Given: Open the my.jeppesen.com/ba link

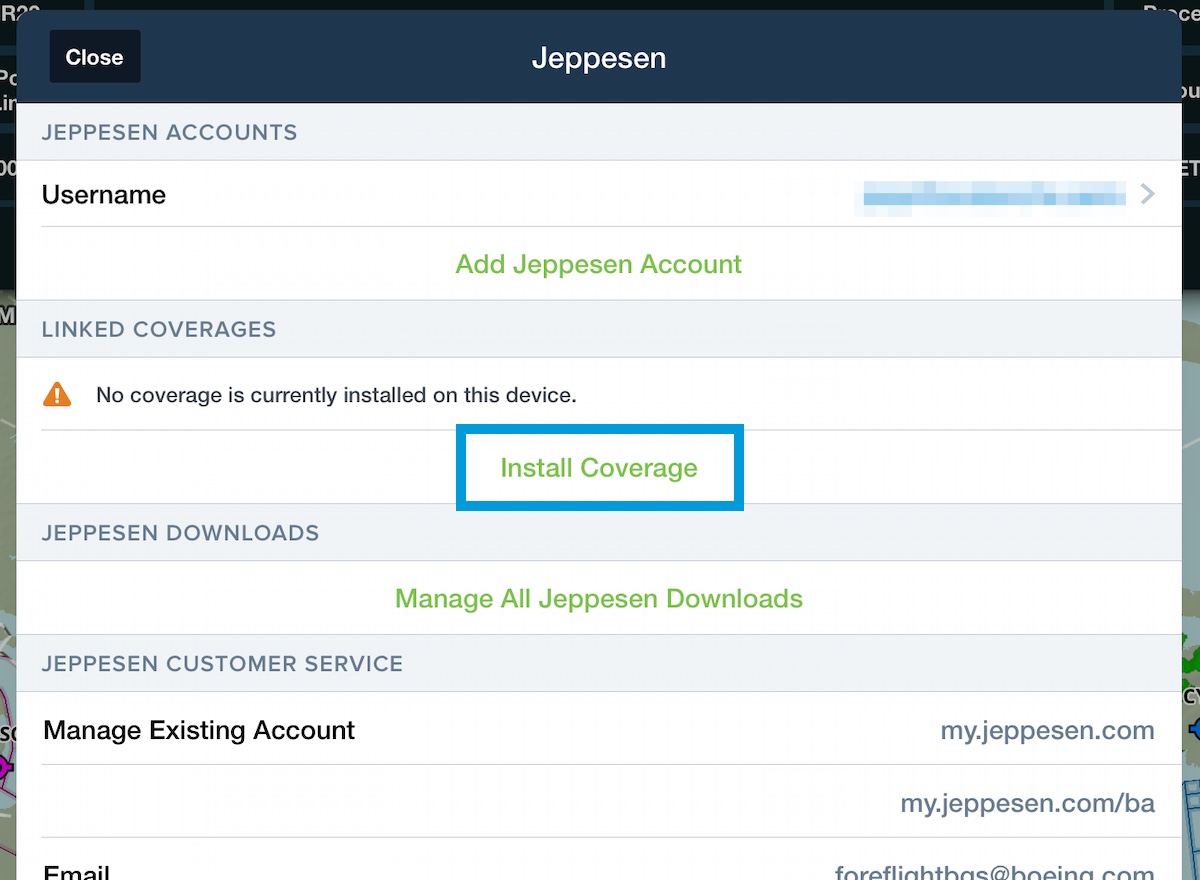Looking at the screenshot, I should pos(1027,803).
